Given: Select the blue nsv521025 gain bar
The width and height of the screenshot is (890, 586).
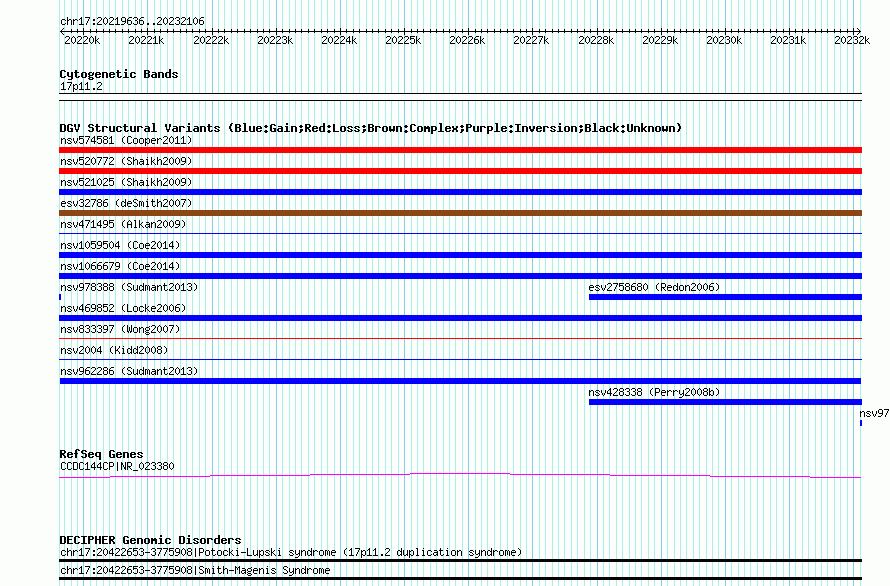Looking at the screenshot, I should click(460, 192).
